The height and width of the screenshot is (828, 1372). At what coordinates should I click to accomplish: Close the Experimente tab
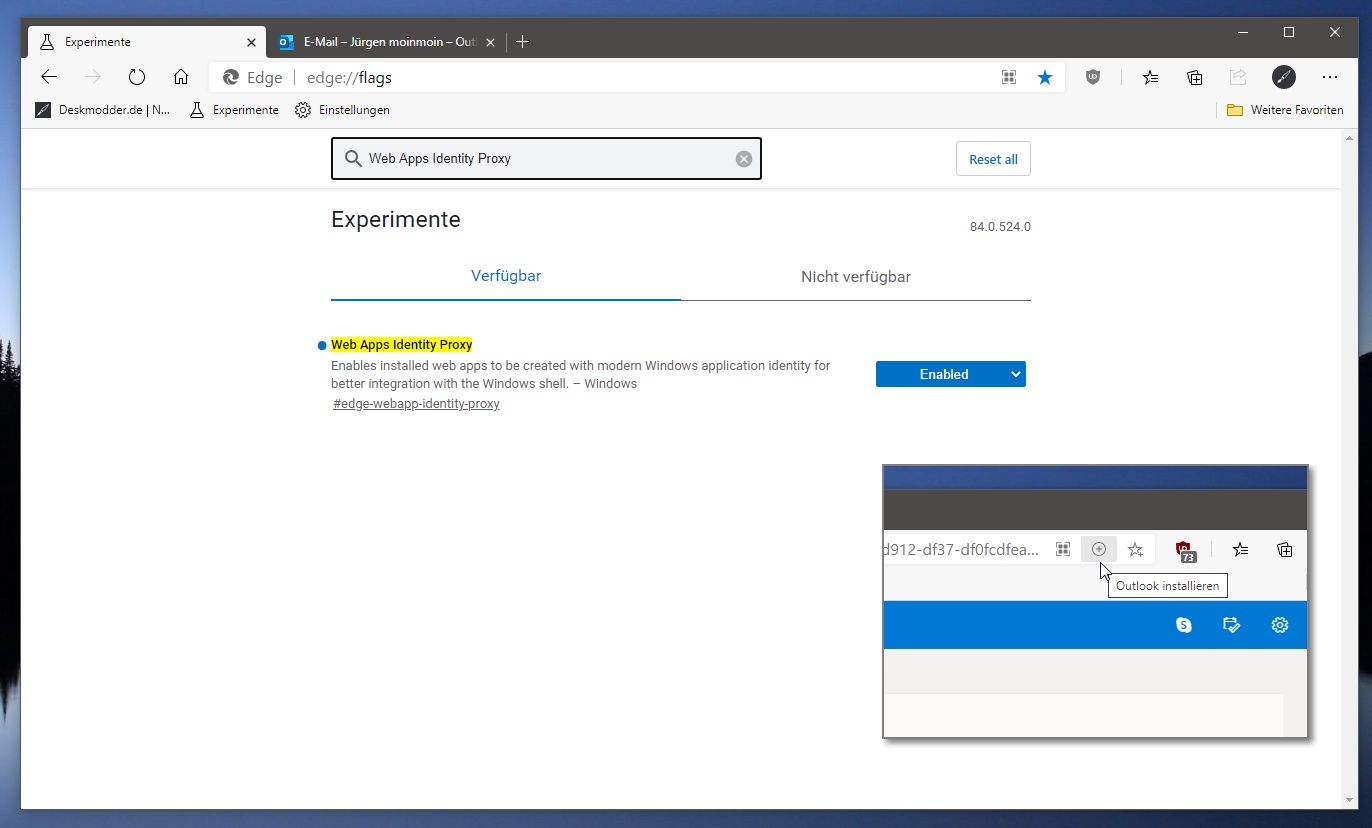pos(251,42)
